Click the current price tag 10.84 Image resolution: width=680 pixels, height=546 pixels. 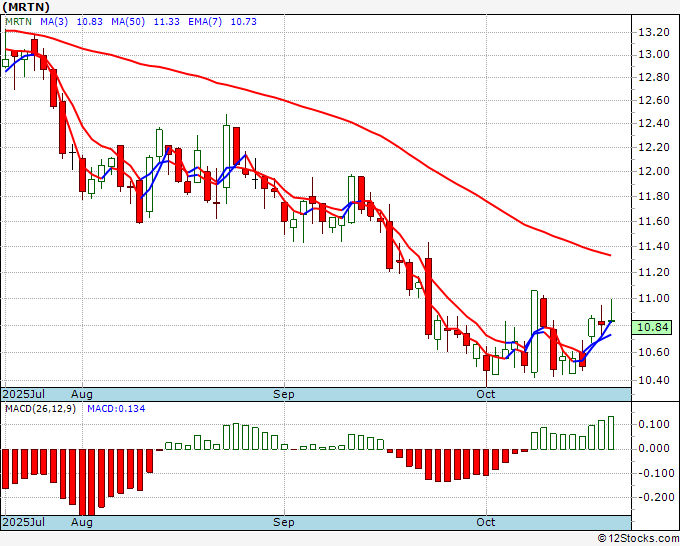point(652,327)
